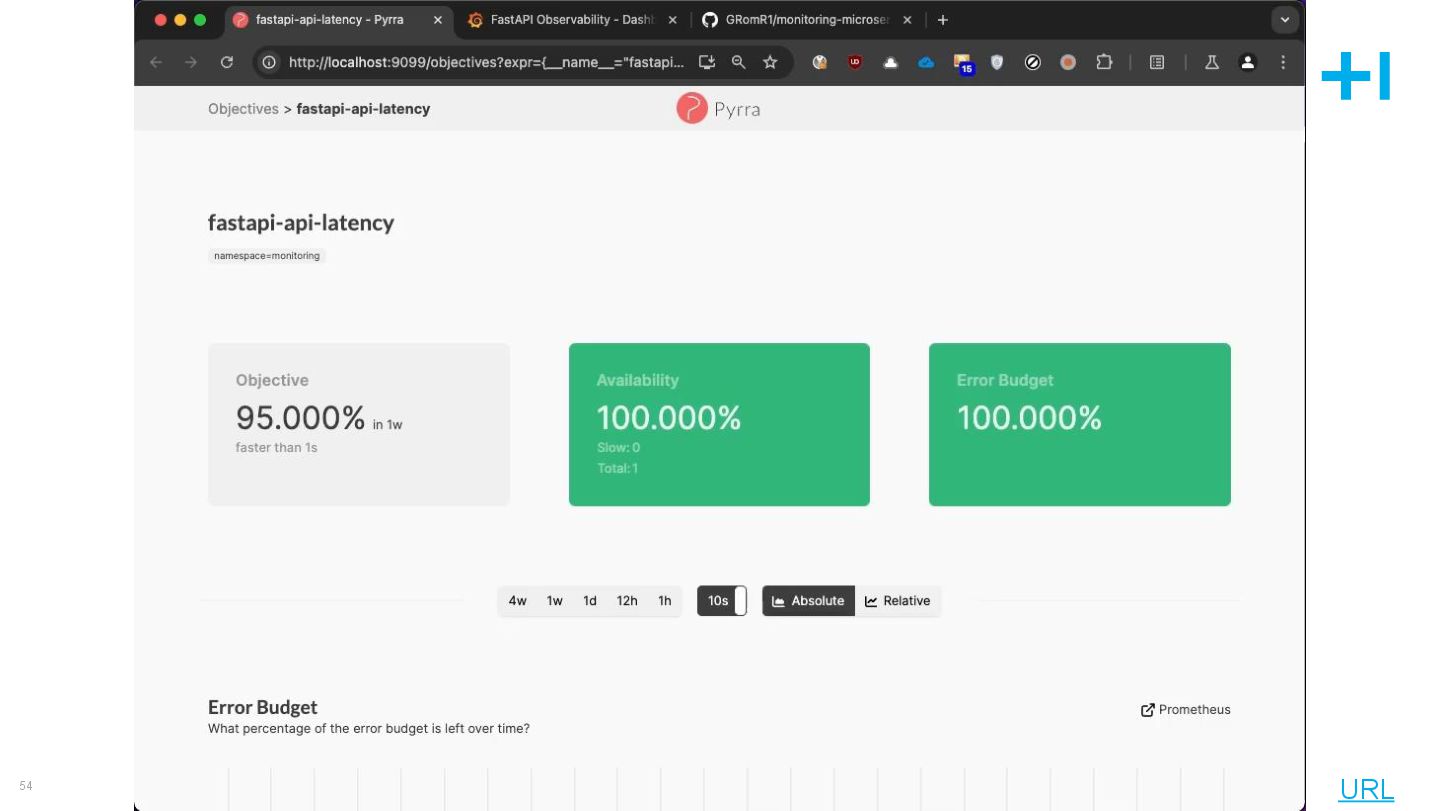This screenshot has width=1440, height=811.
Task: Select the 4w time range
Action: [x=517, y=601]
